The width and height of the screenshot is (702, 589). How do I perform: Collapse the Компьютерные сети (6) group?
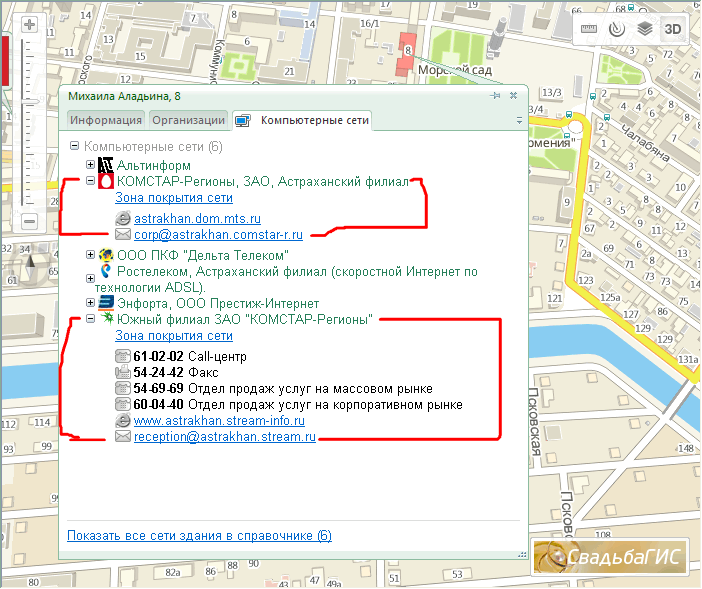75,145
